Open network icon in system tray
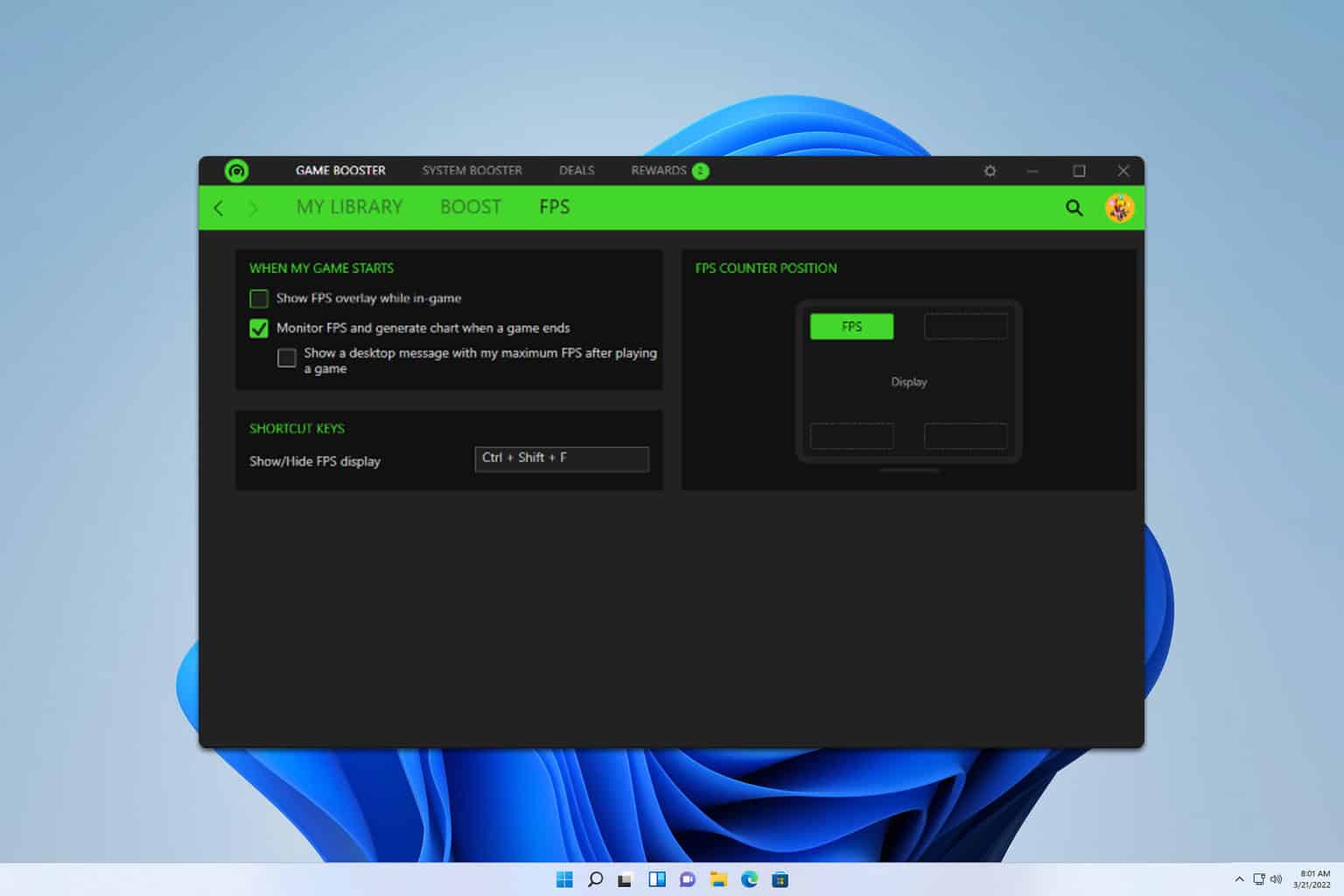The image size is (1344, 896). pos(1258,879)
